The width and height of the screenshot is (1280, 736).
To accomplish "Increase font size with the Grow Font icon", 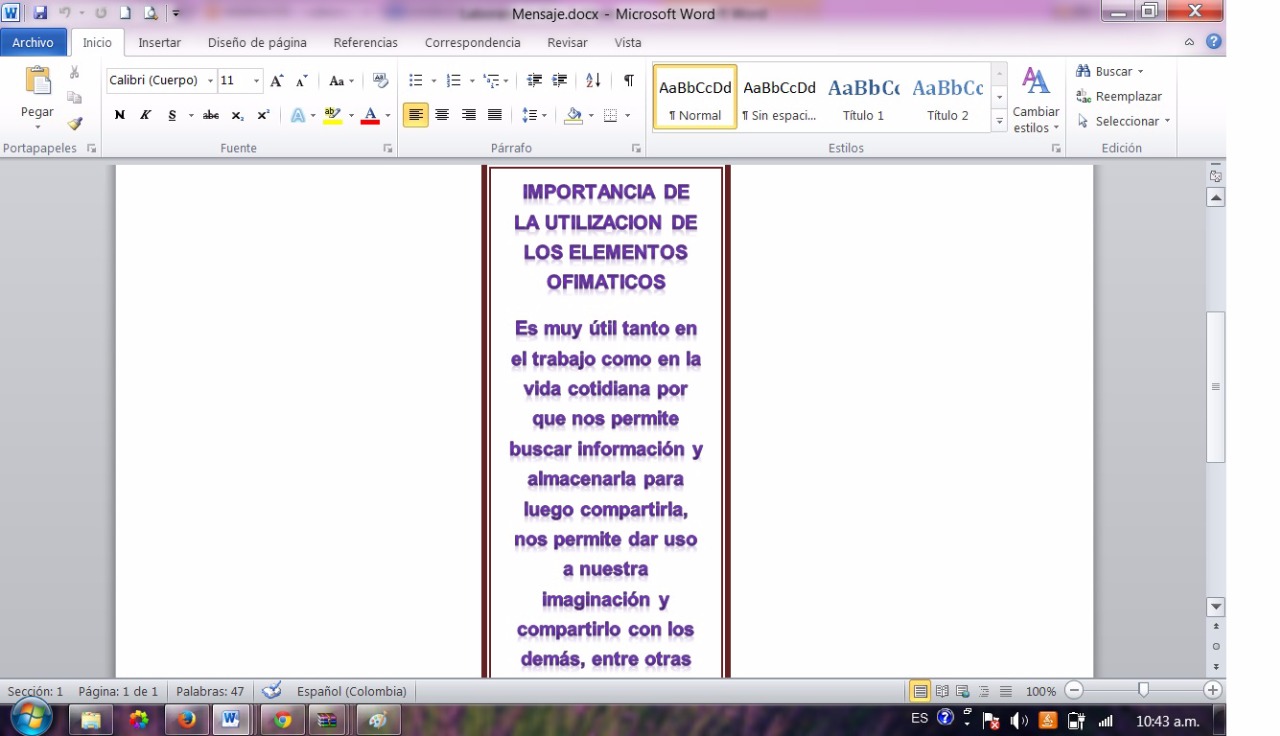I will coord(277,81).
